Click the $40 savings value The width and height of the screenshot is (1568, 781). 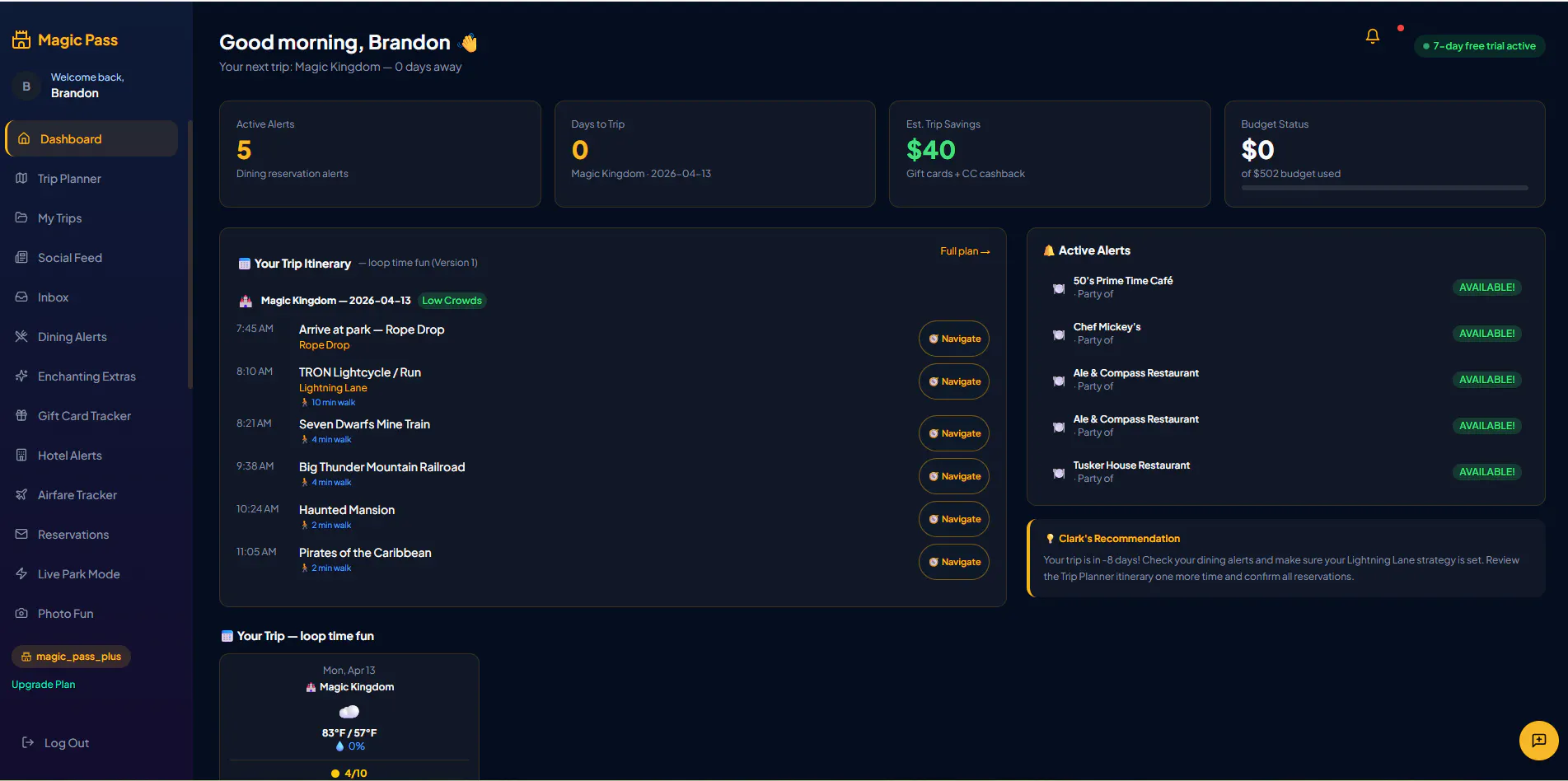click(x=931, y=150)
